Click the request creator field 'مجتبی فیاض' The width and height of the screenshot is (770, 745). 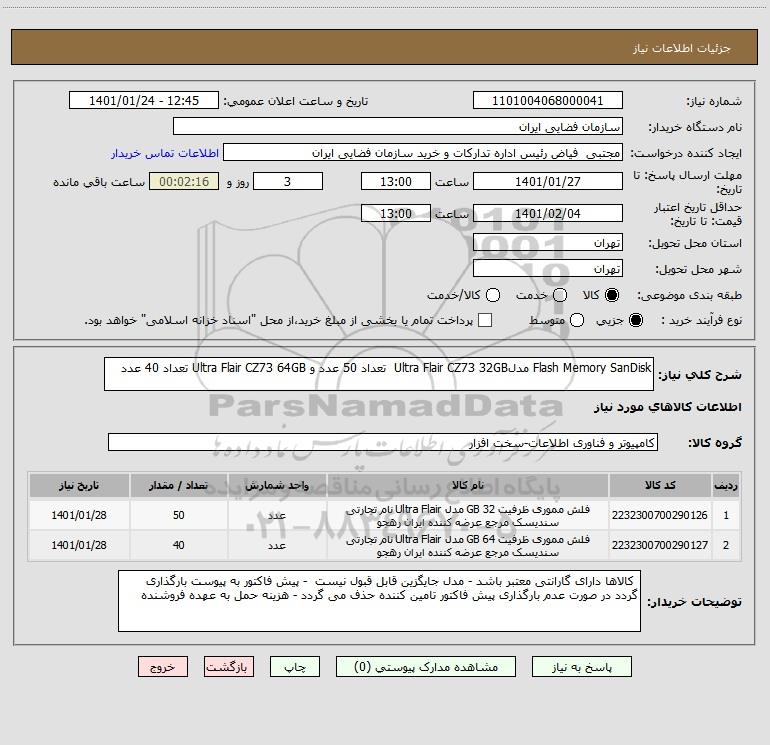point(423,152)
